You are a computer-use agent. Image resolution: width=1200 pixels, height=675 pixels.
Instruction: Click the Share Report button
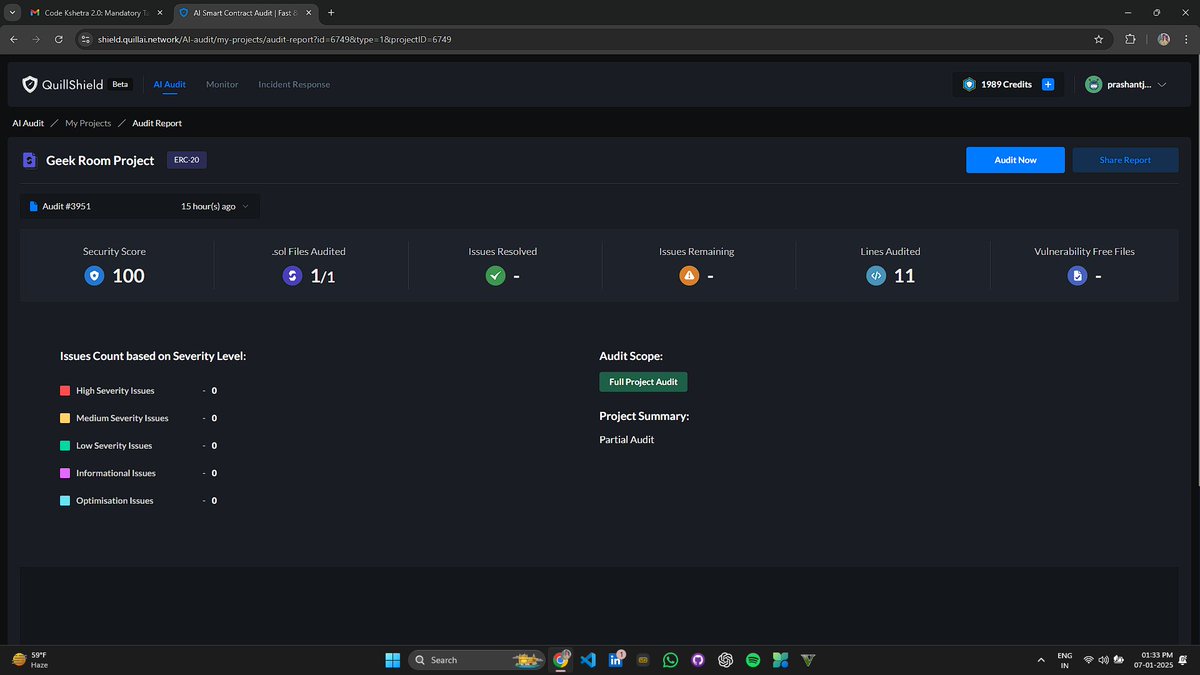coord(1125,160)
